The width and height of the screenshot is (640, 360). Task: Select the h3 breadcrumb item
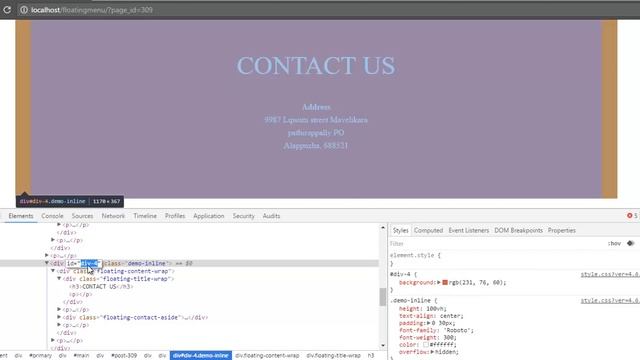tap(371, 356)
